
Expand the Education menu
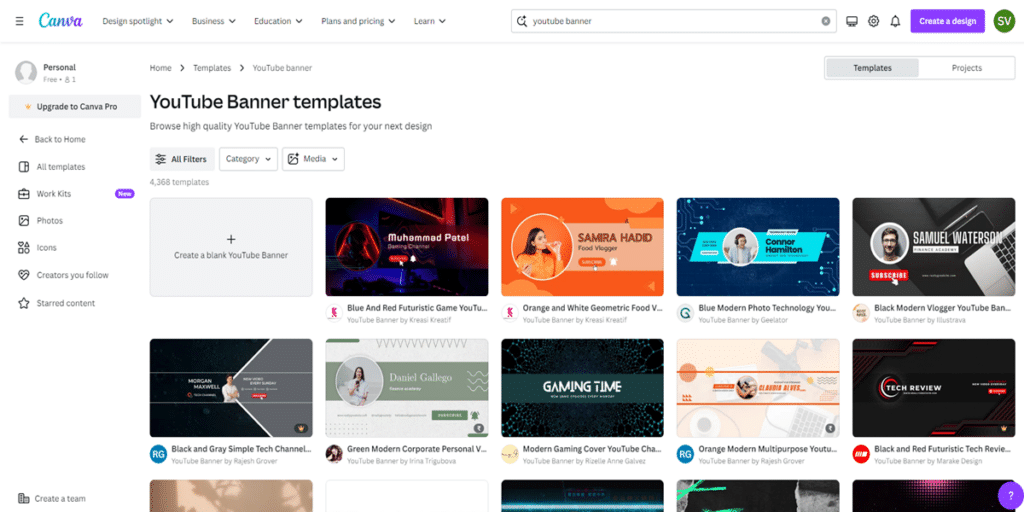point(278,21)
